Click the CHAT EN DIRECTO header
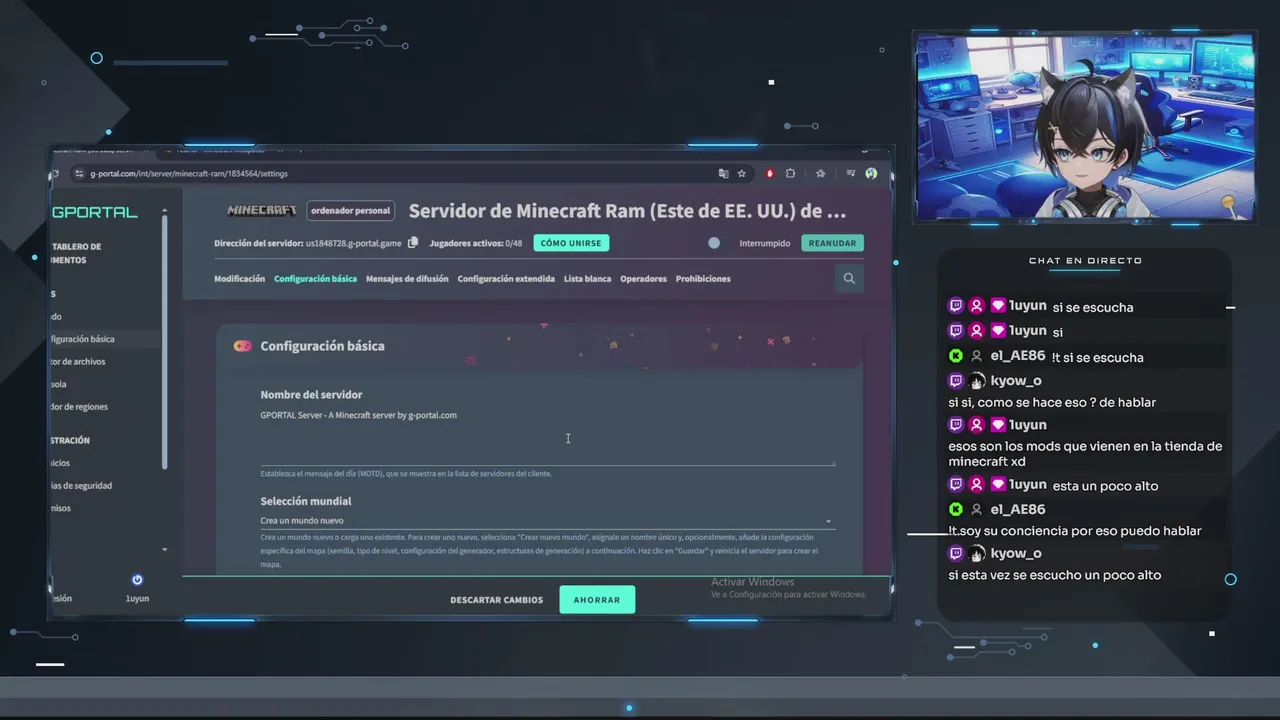This screenshot has width=1280, height=720. 1085,261
